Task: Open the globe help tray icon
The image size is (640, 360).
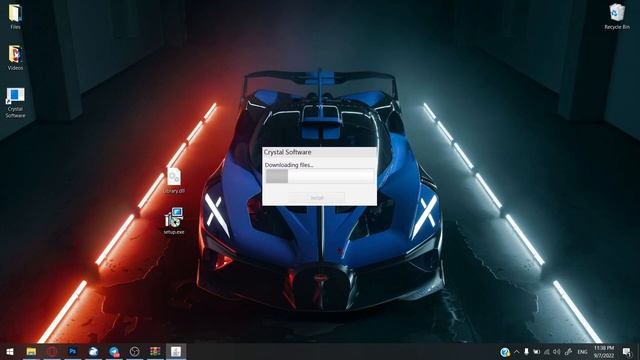Action: [505, 352]
